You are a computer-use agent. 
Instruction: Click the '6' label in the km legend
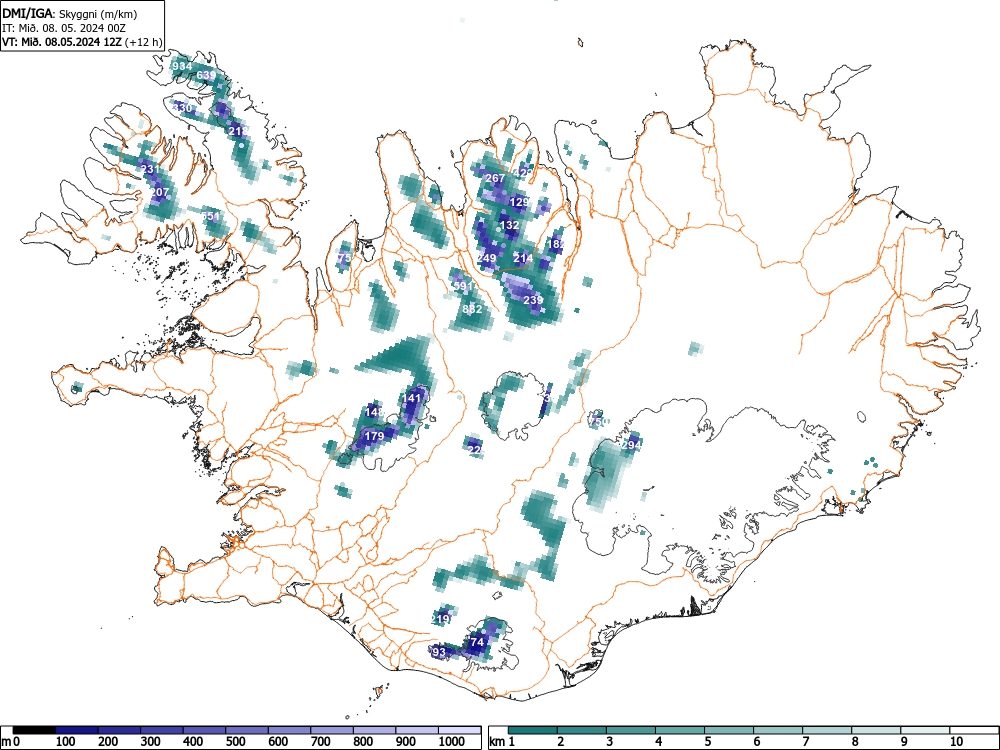click(756, 741)
